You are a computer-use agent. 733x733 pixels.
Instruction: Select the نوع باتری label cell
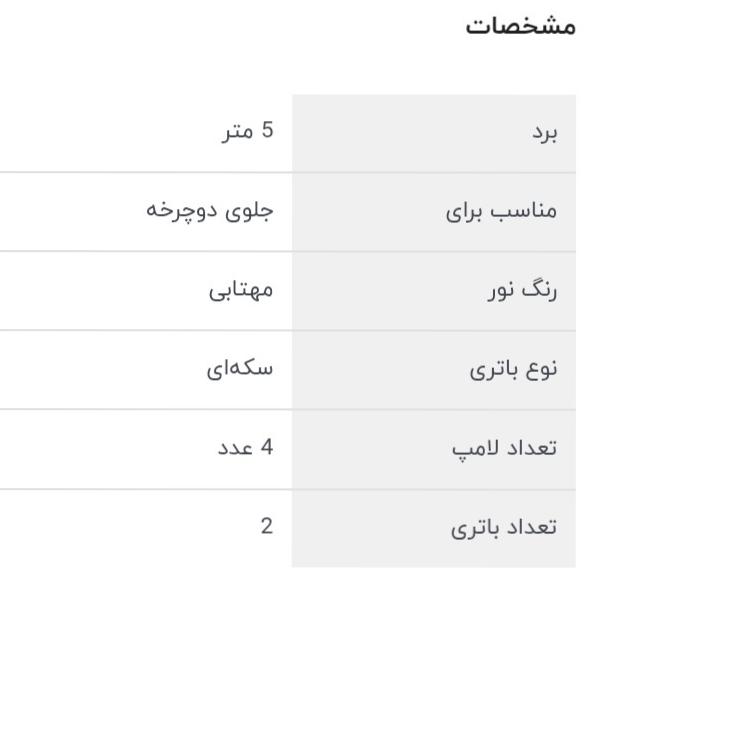433,369
